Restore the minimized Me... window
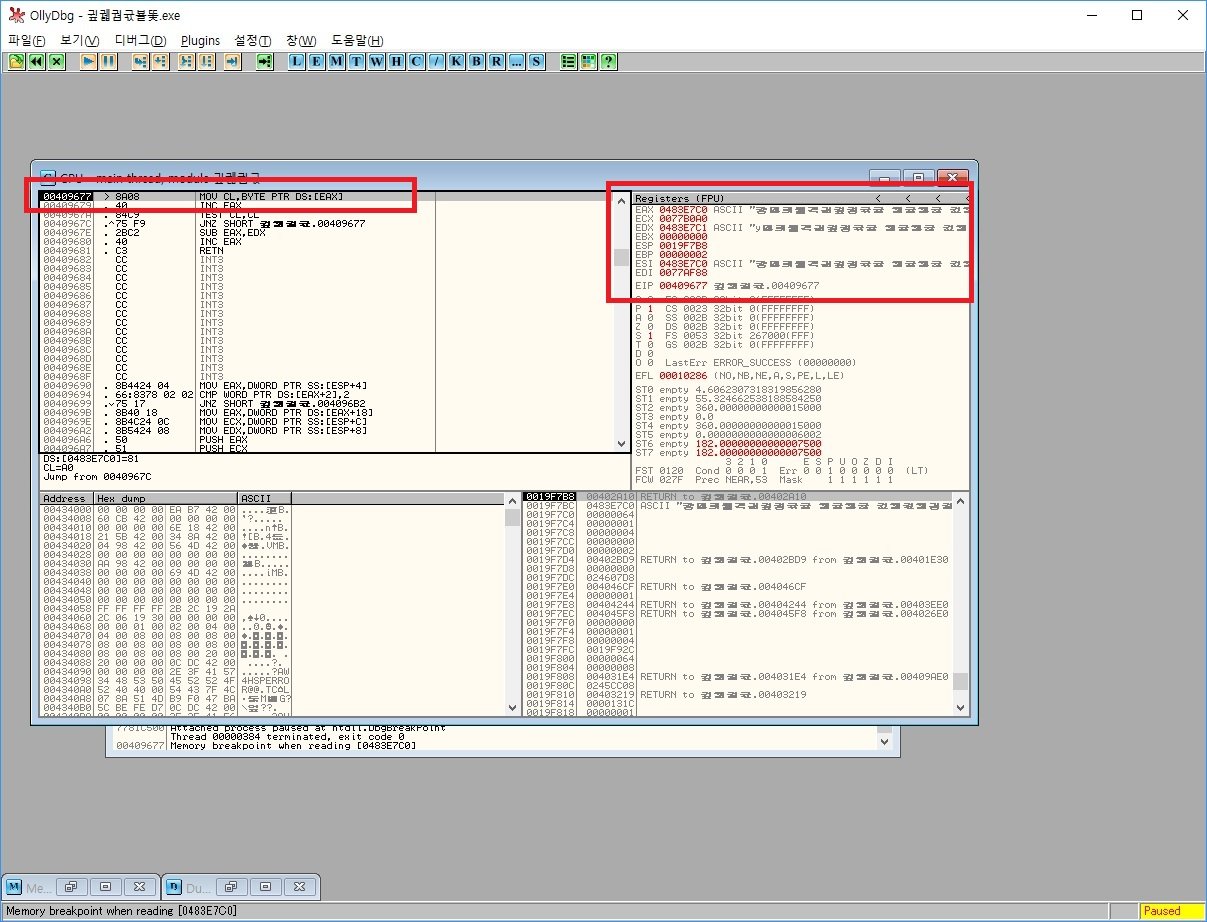Screen dimensions: 1207x922 [72, 886]
